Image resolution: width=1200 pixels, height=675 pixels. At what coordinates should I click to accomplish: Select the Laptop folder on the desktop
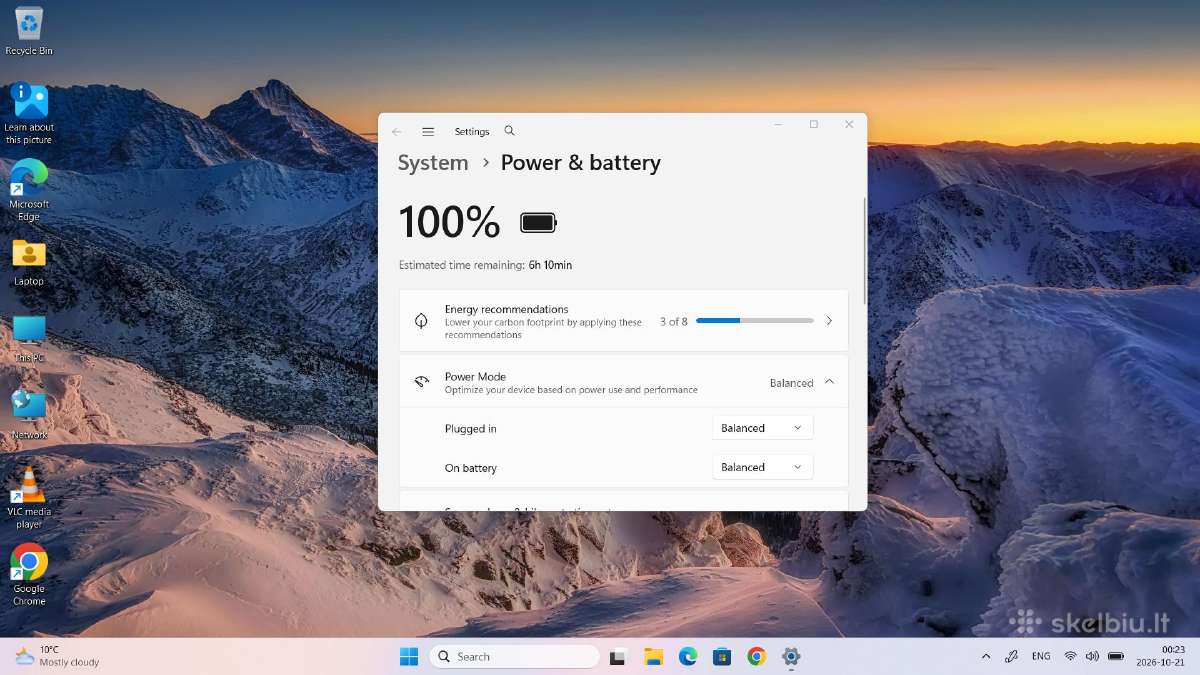click(x=29, y=262)
